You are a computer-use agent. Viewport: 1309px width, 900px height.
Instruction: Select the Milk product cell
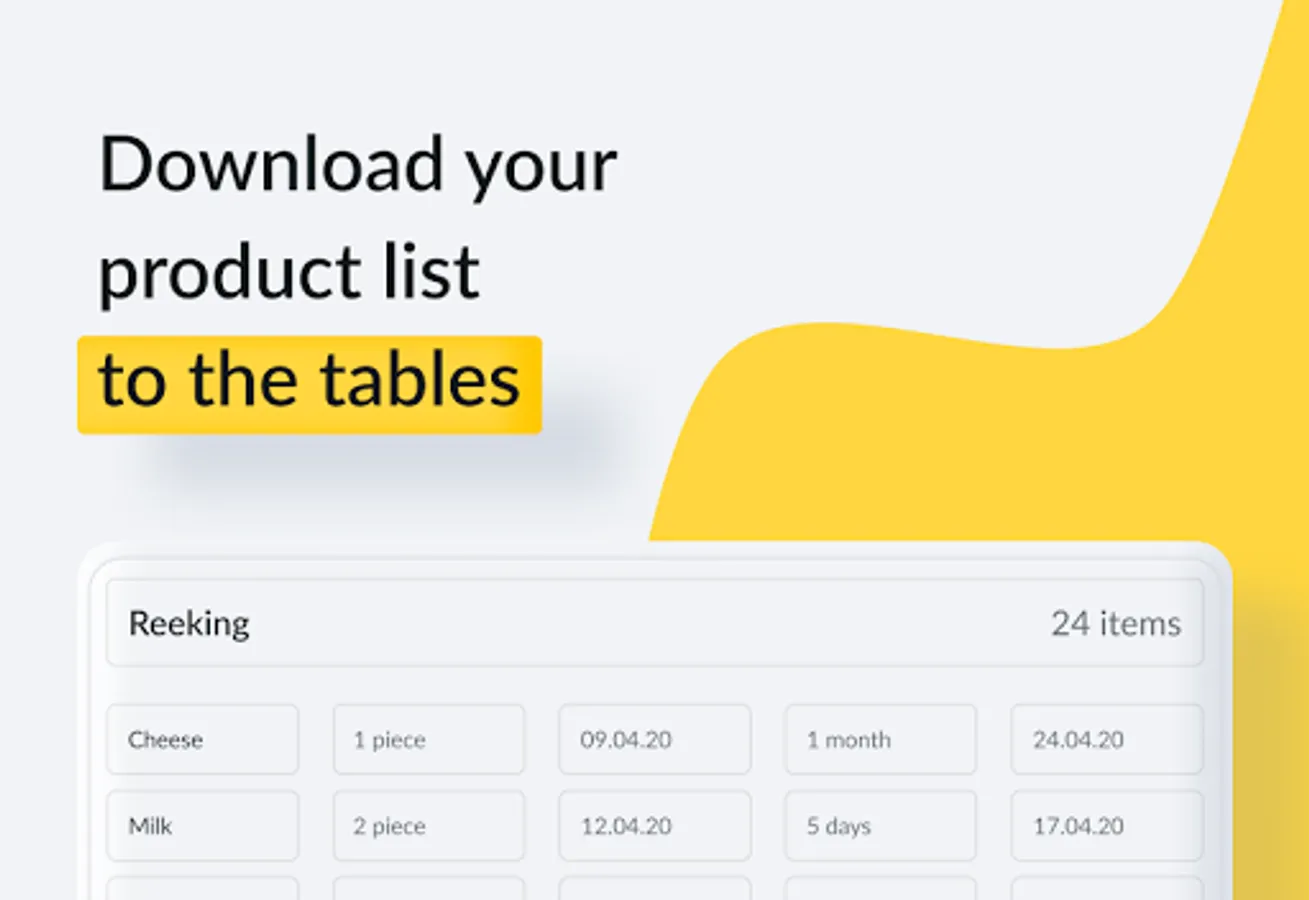point(203,826)
